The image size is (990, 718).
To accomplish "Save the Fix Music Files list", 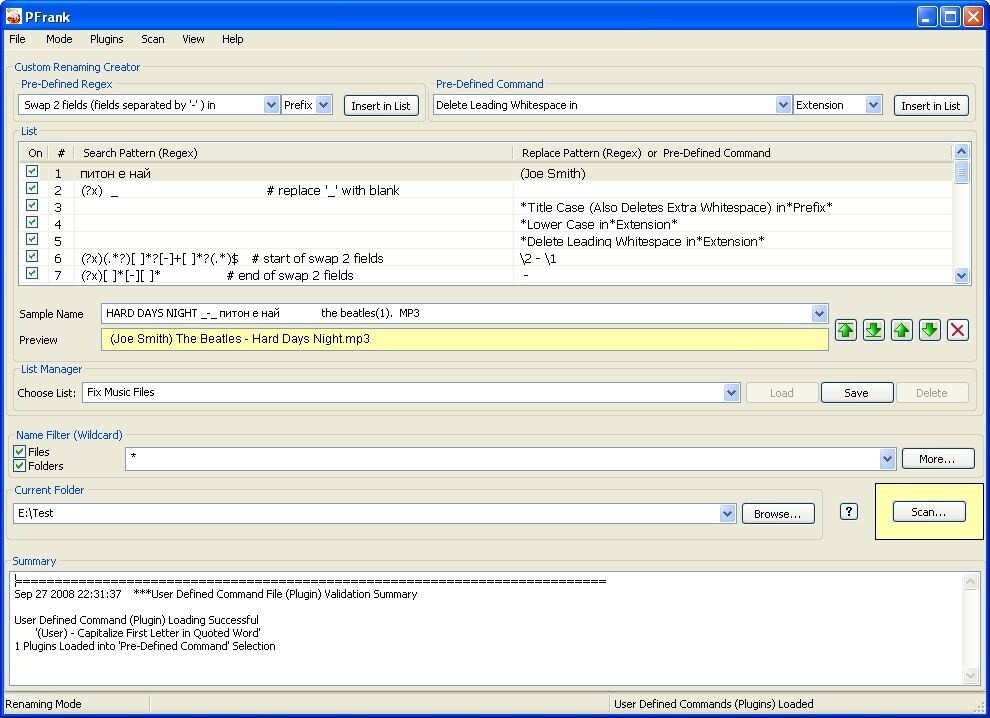I will (857, 393).
